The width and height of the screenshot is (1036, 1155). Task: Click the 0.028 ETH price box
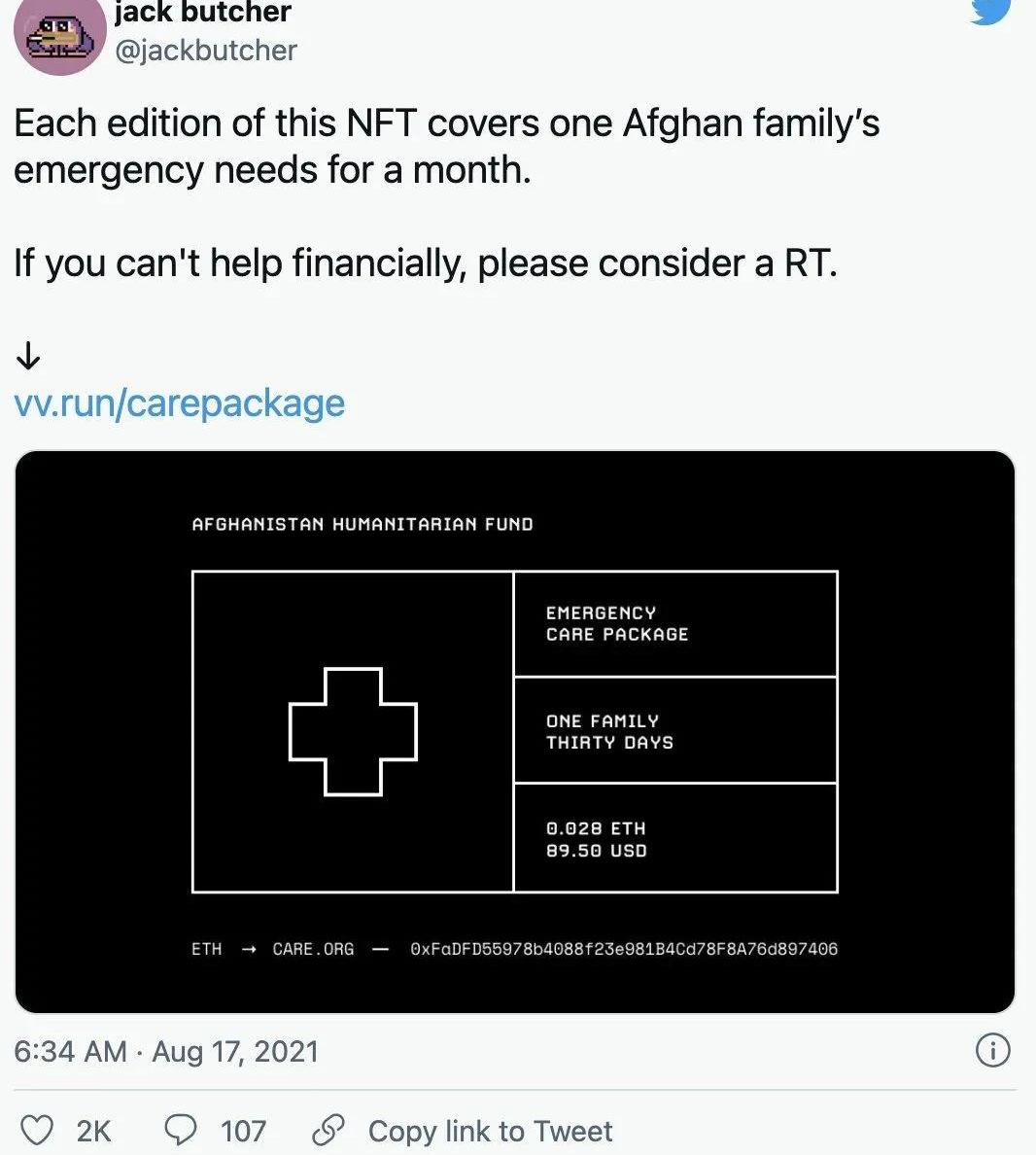(x=674, y=838)
